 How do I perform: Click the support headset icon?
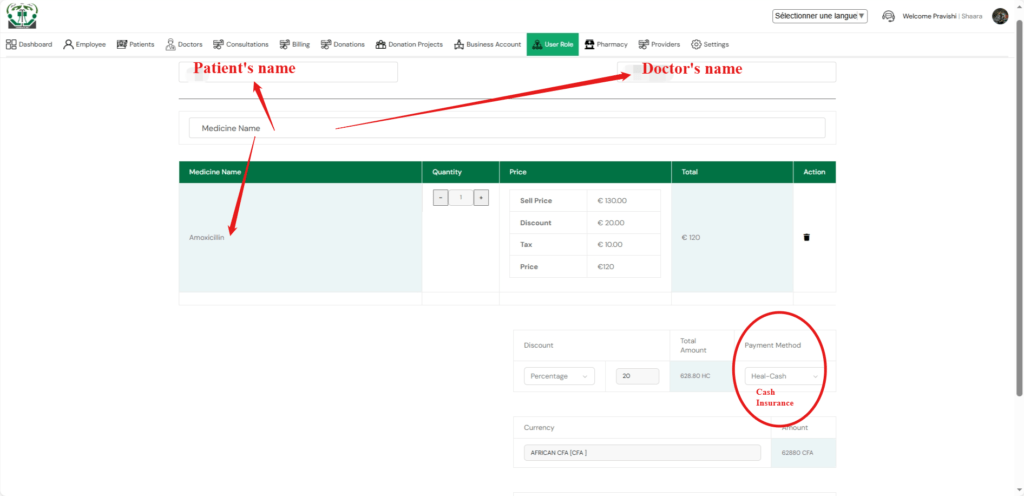click(x=887, y=16)
